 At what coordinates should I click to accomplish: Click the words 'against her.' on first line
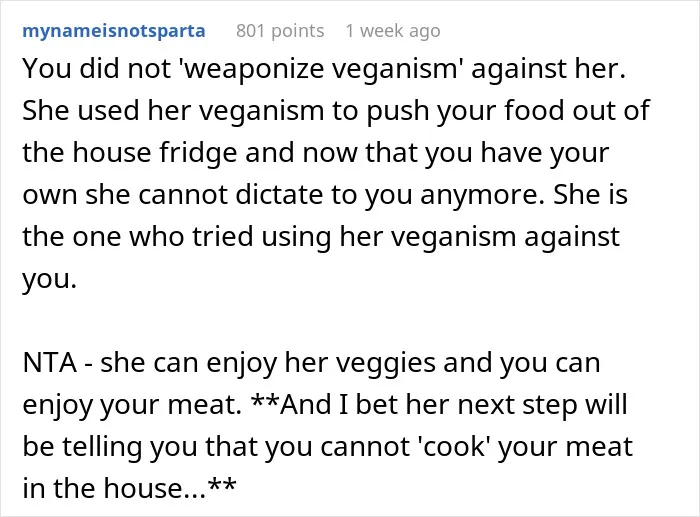549,69
